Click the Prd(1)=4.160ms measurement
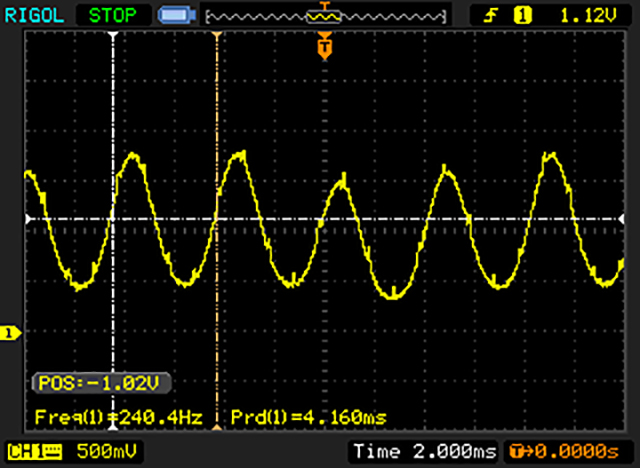Image resolution: width=640 pixels, height=468 pixels. [x=309, y=417]
